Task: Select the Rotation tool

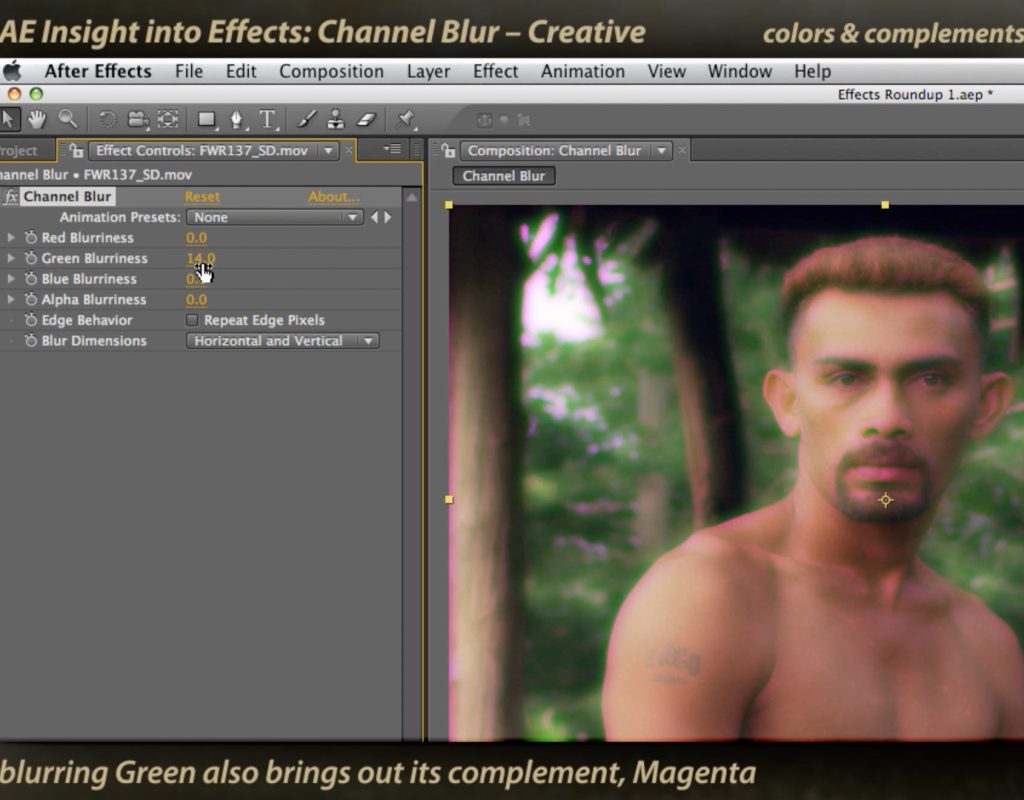Action: click(107, 120)
